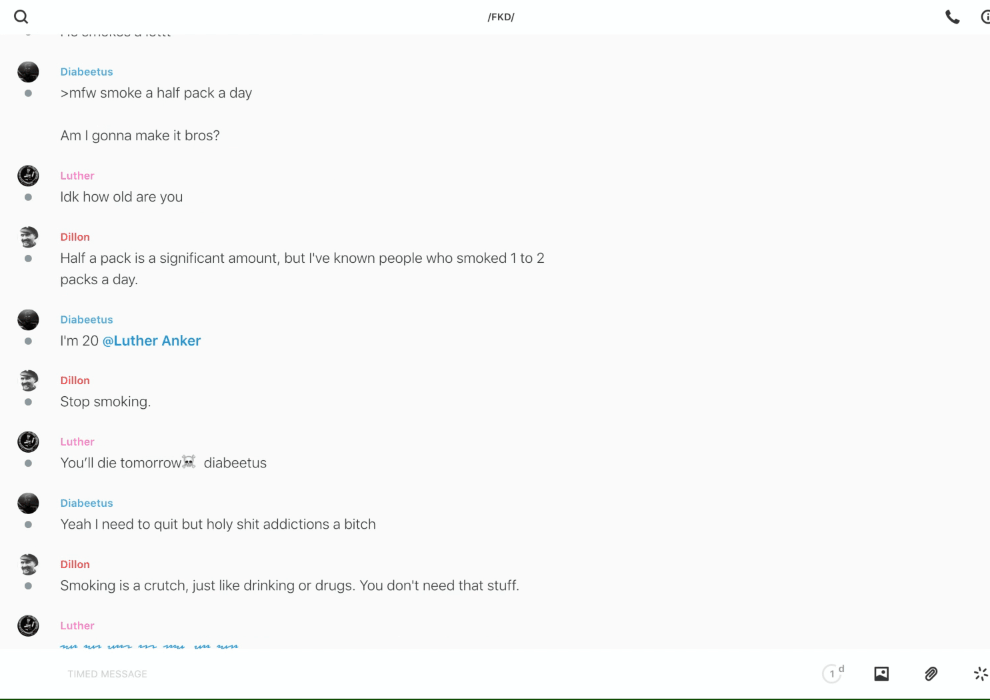Attach a file with the paperclip icon

[x=931, y=674]
